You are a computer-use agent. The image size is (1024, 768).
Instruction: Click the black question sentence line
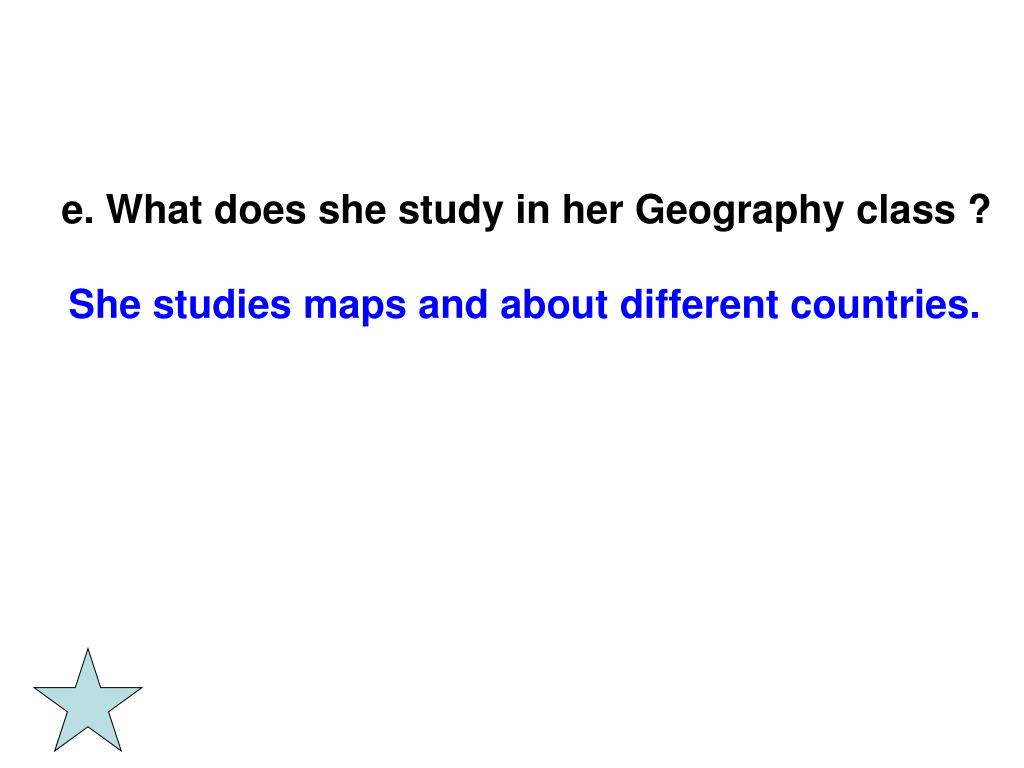click(526, 210)
